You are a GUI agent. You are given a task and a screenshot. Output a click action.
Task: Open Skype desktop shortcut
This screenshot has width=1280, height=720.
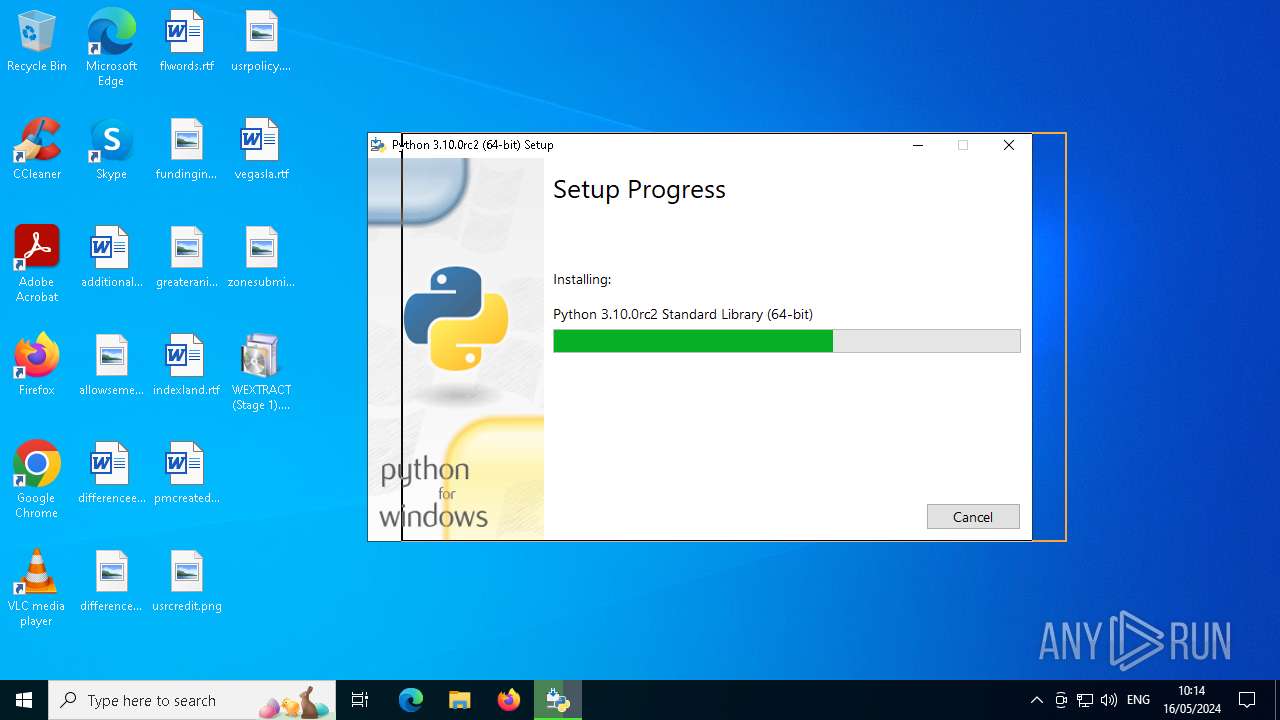(x=111, y=150)
